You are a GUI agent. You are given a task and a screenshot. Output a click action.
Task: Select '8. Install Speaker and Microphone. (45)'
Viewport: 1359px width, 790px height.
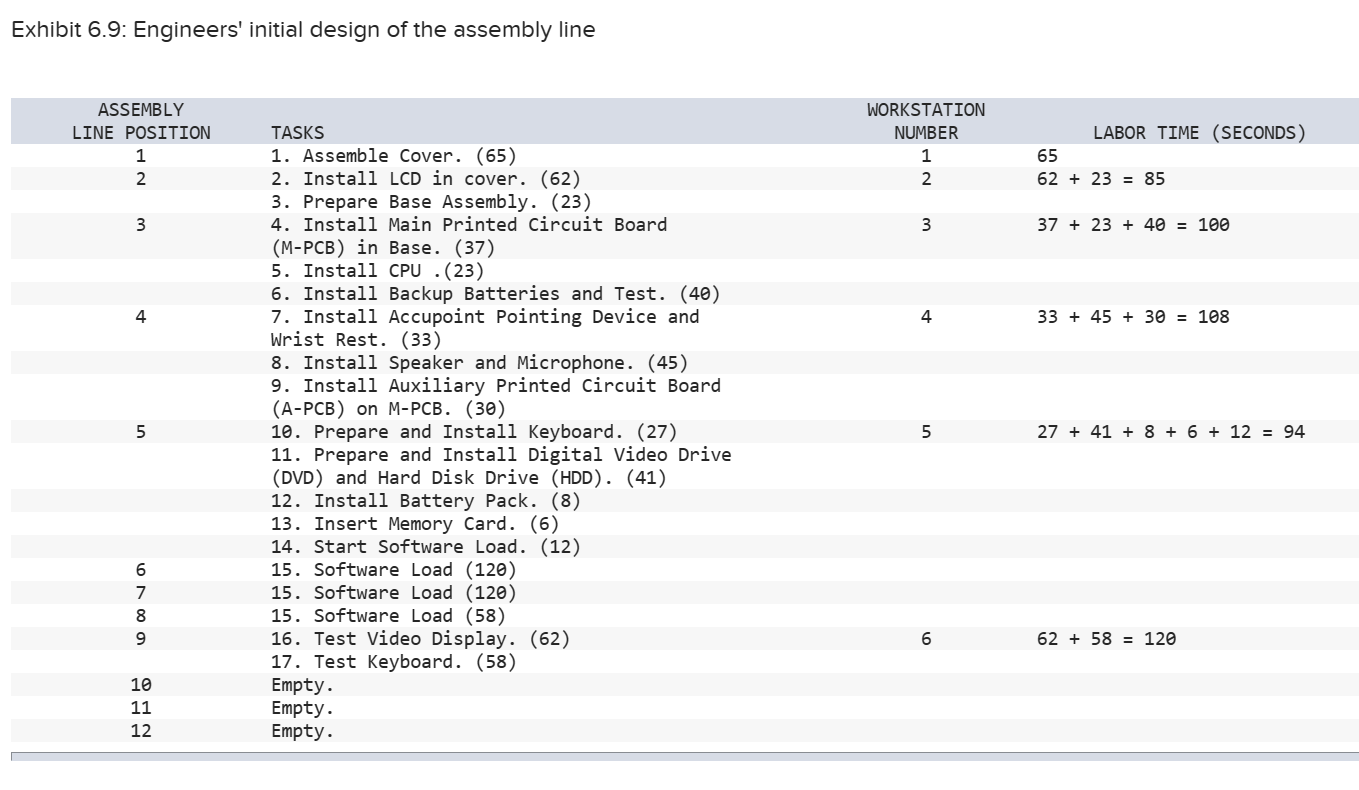point(480,363)
